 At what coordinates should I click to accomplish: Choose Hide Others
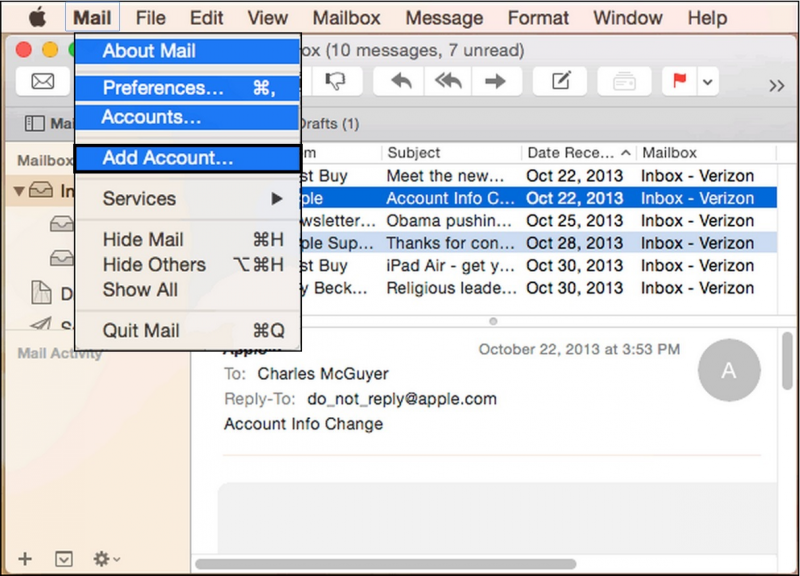coord(187,265)
